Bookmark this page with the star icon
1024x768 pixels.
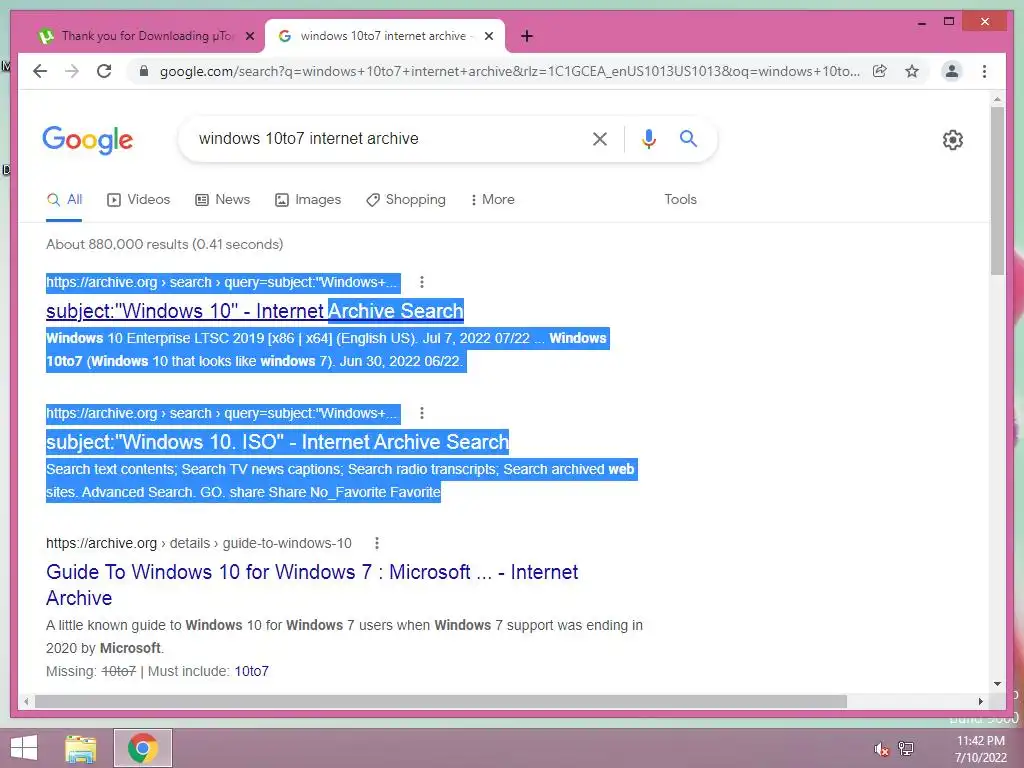pyautogui.click(x=912, y=71)
